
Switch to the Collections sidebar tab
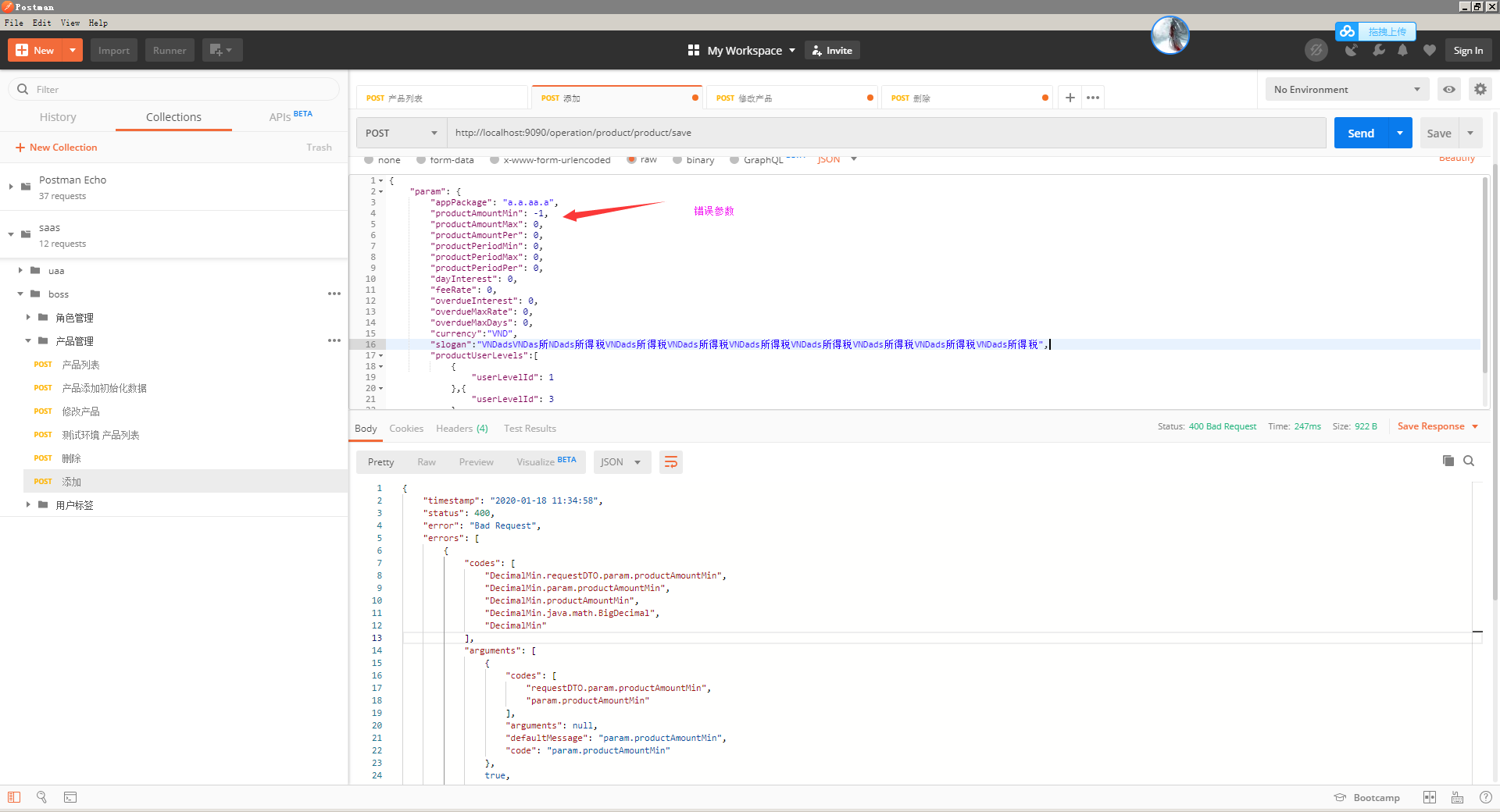tap(173, 117)
